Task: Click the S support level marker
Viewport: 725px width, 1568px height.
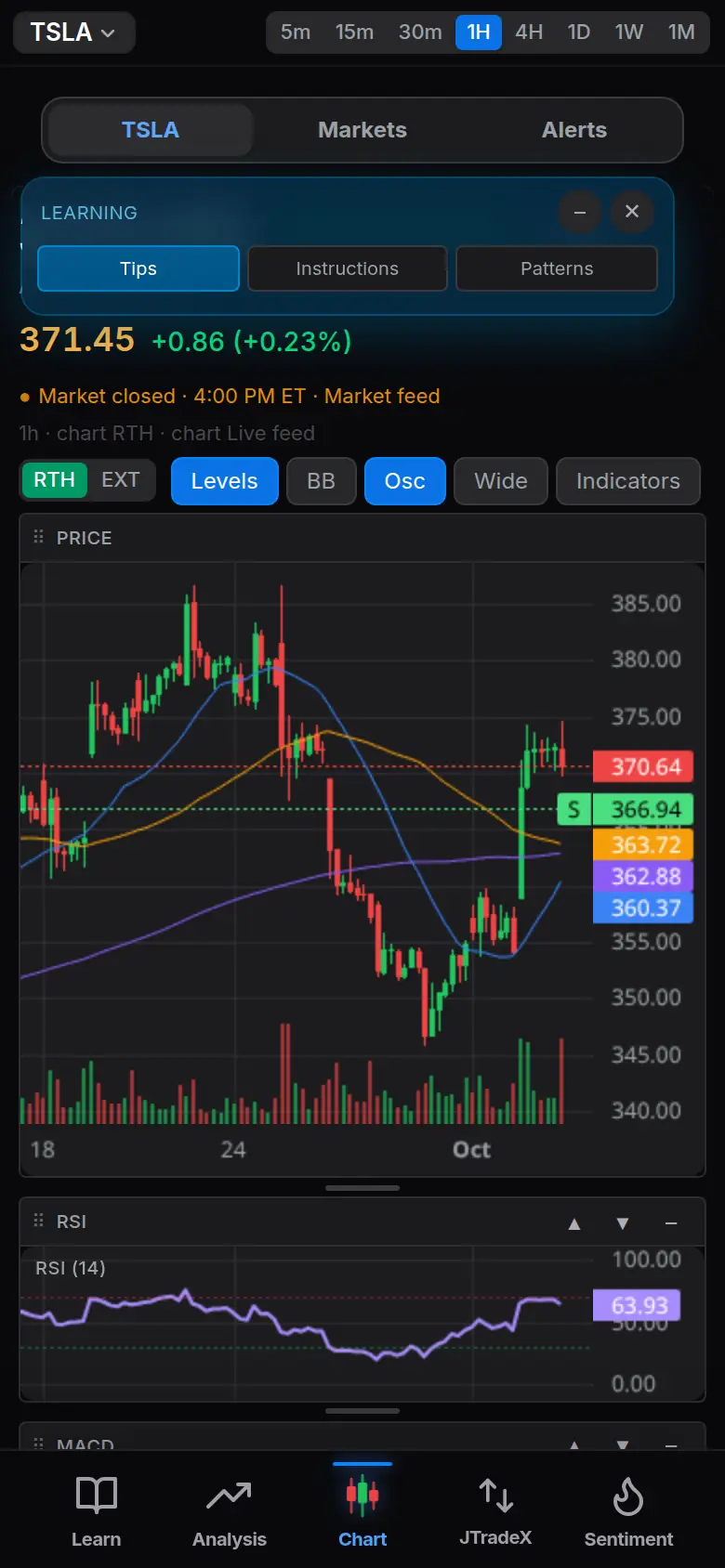Action: pos(573,810)
